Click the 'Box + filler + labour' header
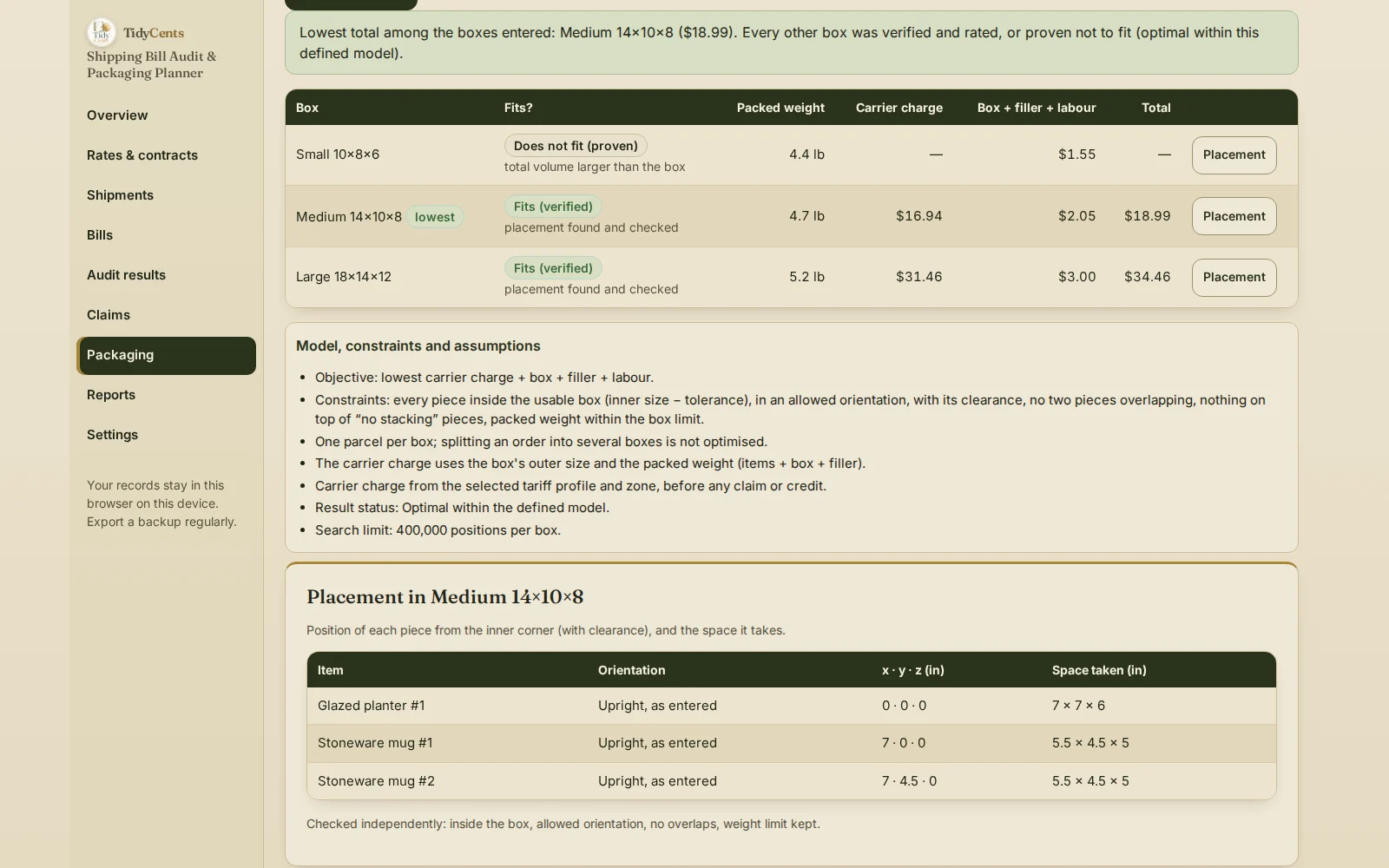 coord(1037,108)
